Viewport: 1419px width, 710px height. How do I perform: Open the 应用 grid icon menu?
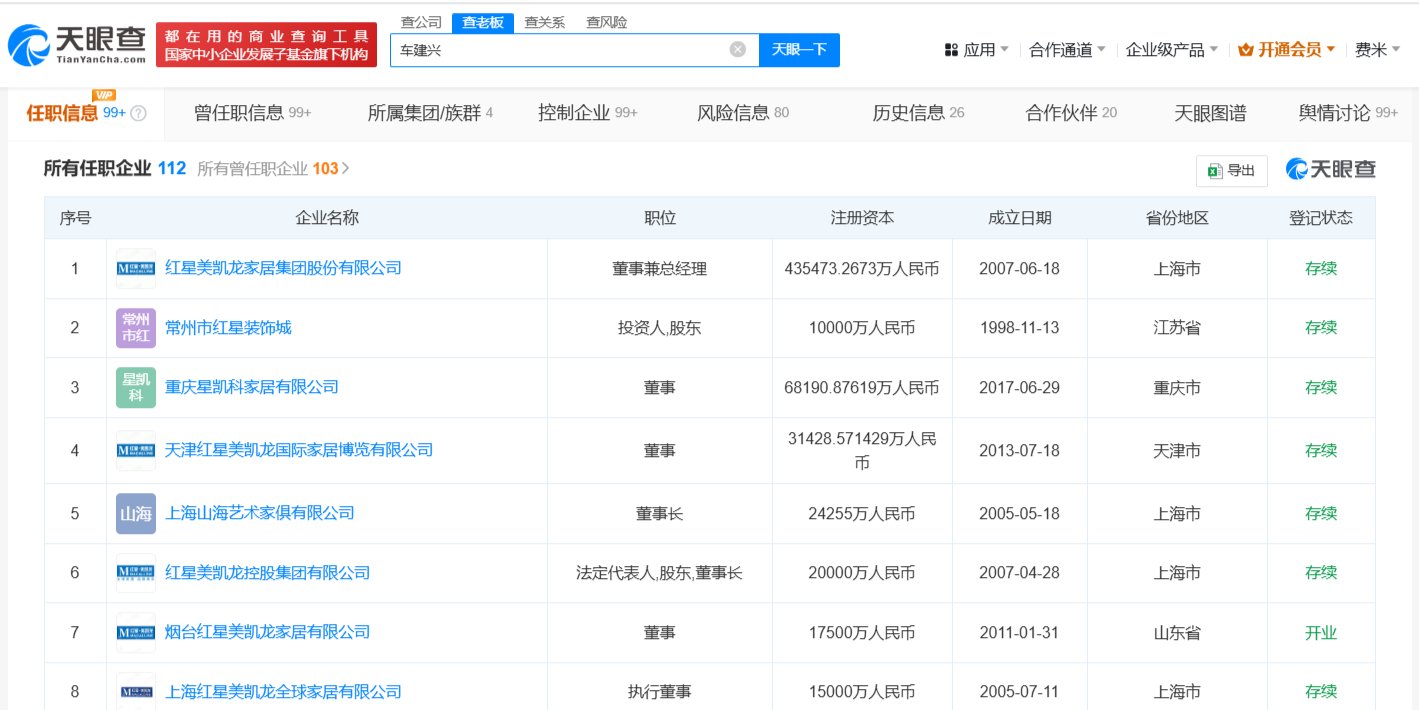(x=951, y=49)
